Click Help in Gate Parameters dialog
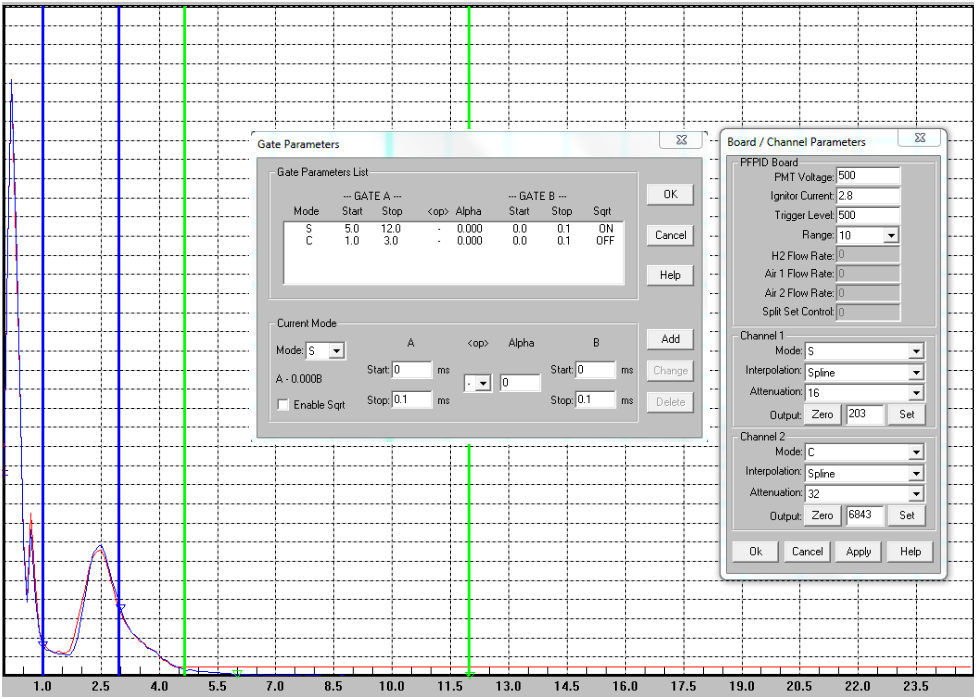The height and width of the screenshot is (699, 976). [670, 275]
